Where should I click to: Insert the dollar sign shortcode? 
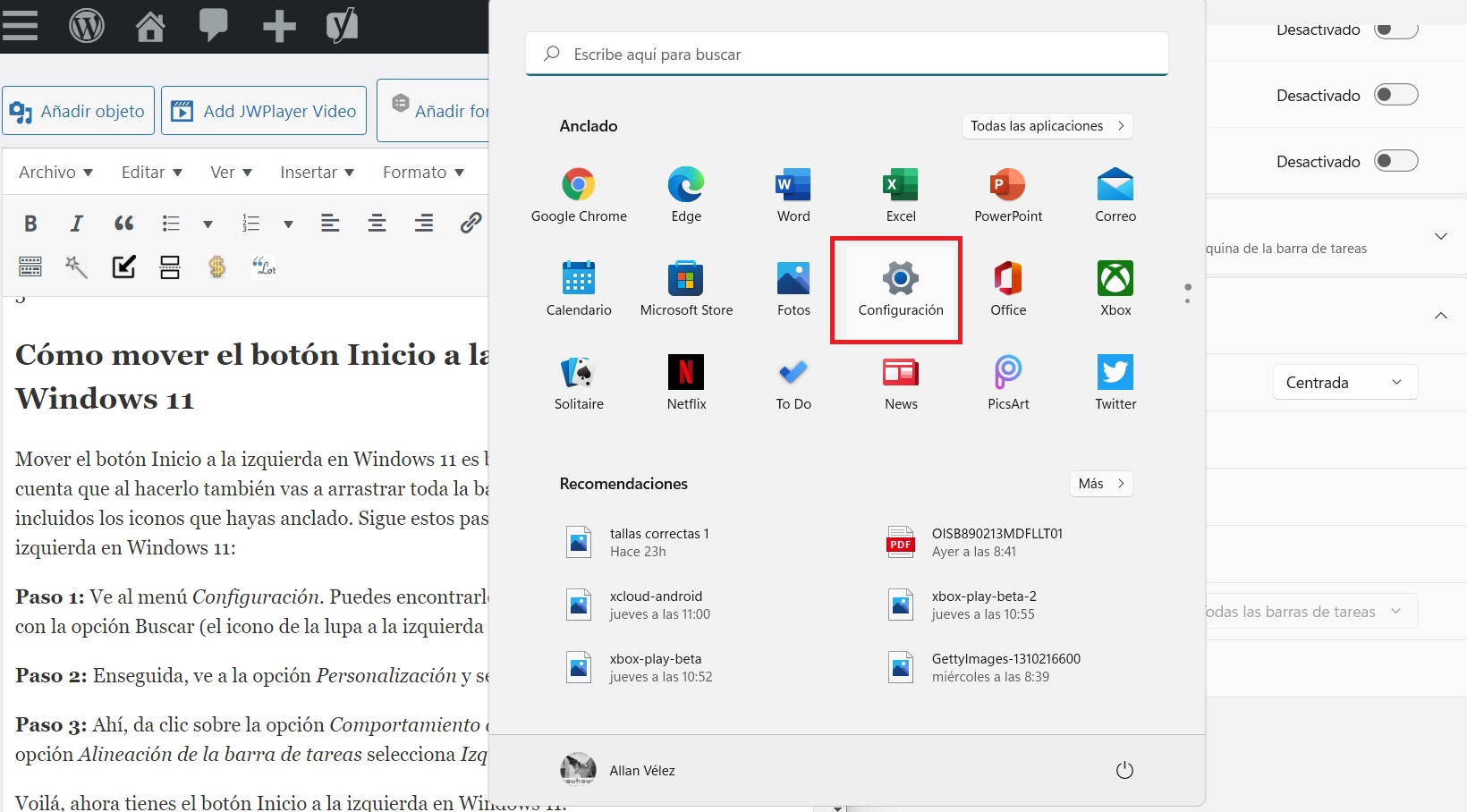point(216,266)
